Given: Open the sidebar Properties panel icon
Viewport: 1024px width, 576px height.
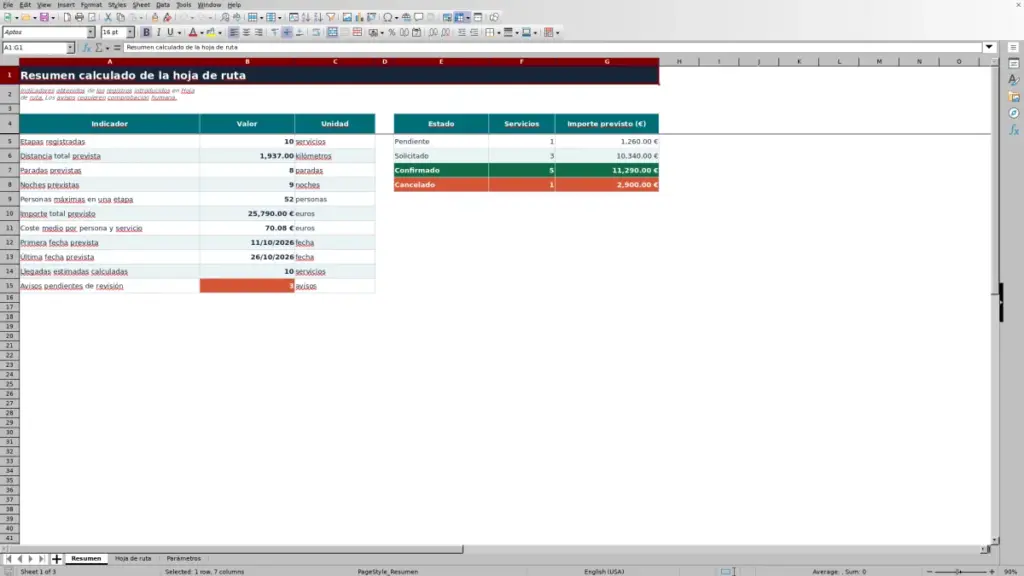Looking at the screenshot, I should pos(1014,63).
